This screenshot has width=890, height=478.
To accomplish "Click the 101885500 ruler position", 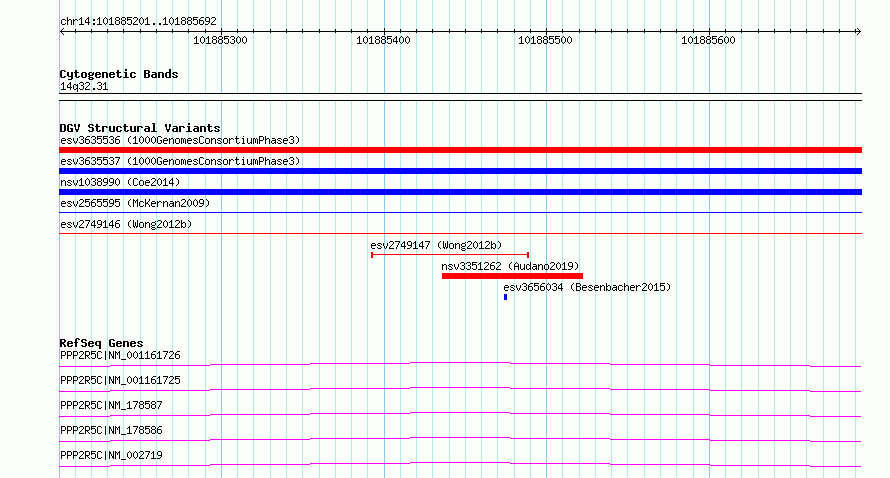I will click(x=545, y=40).
